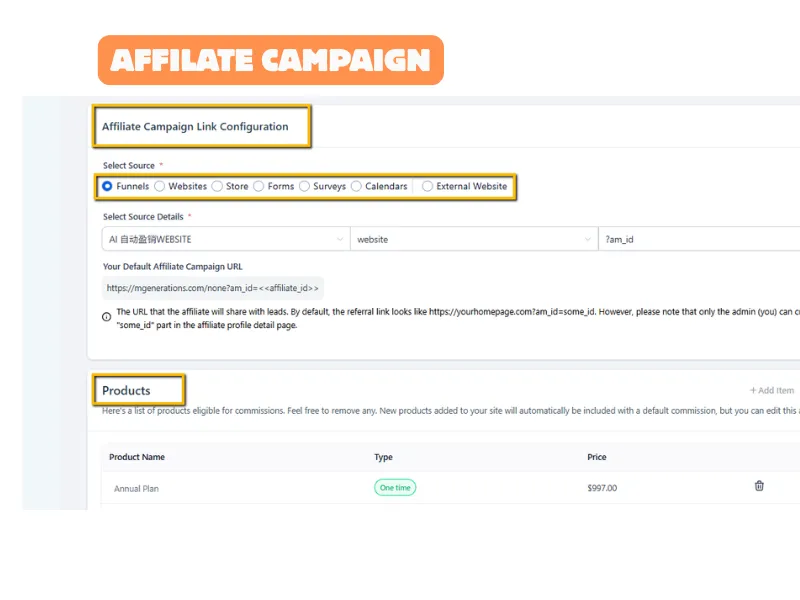Screen dimensions: 800x600
Task: Select the External Website option
Action: click(428, 186)
